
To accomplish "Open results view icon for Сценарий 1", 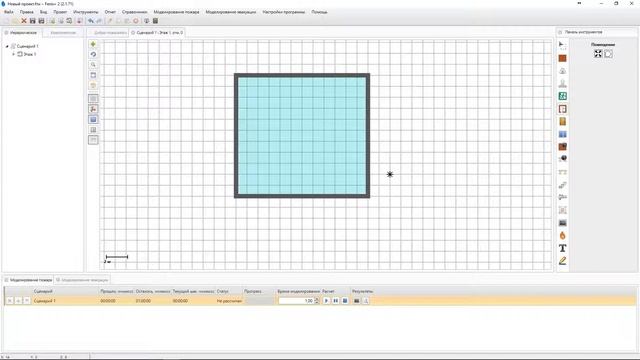I will click(x=356, y=301).
